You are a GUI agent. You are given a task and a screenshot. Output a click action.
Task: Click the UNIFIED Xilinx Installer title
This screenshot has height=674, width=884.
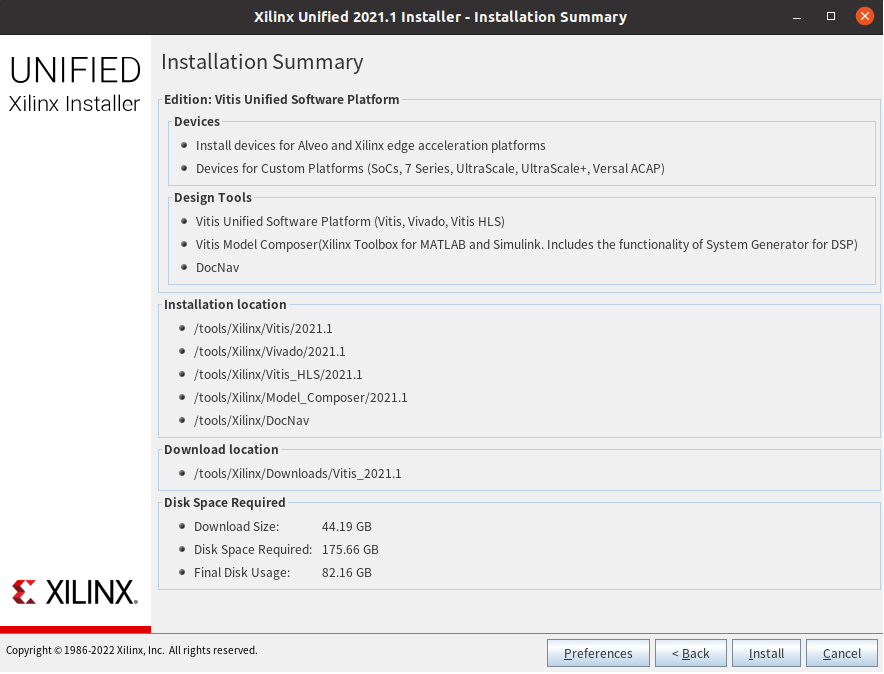tap(75, 84)
